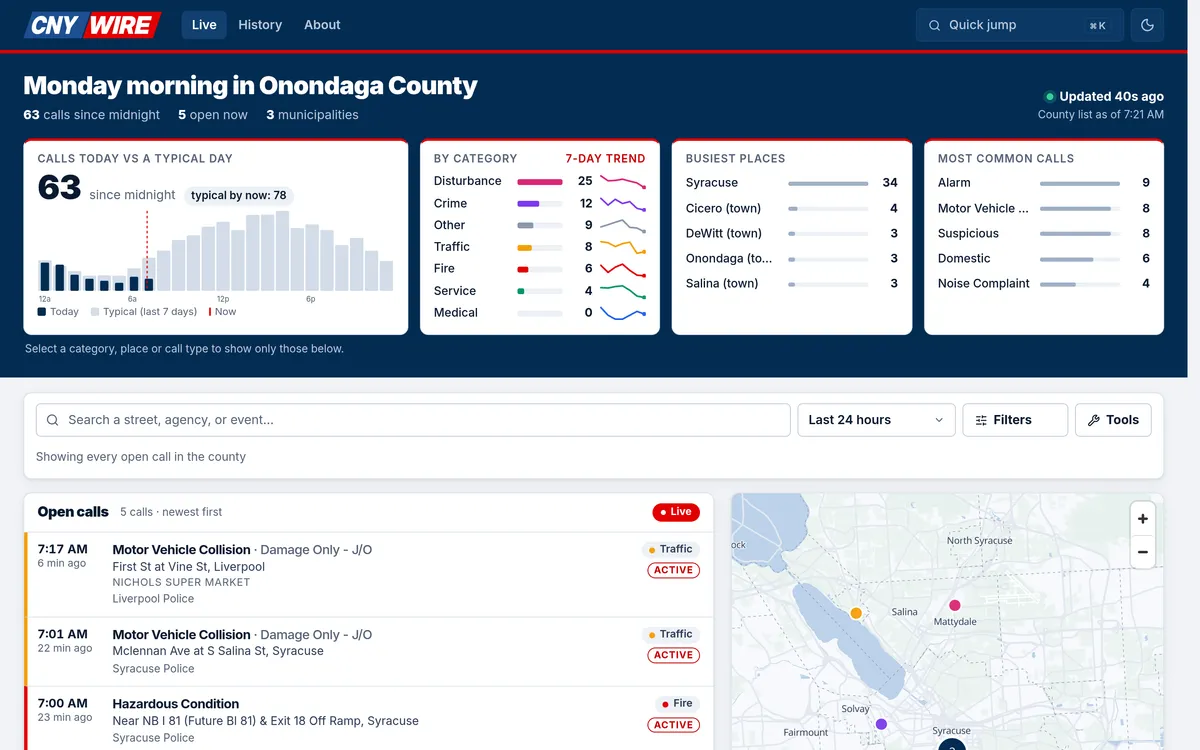The width and height of the screenshot is (1200, 750).
Task: Select the Crime category row
Action: pos(540,203)
